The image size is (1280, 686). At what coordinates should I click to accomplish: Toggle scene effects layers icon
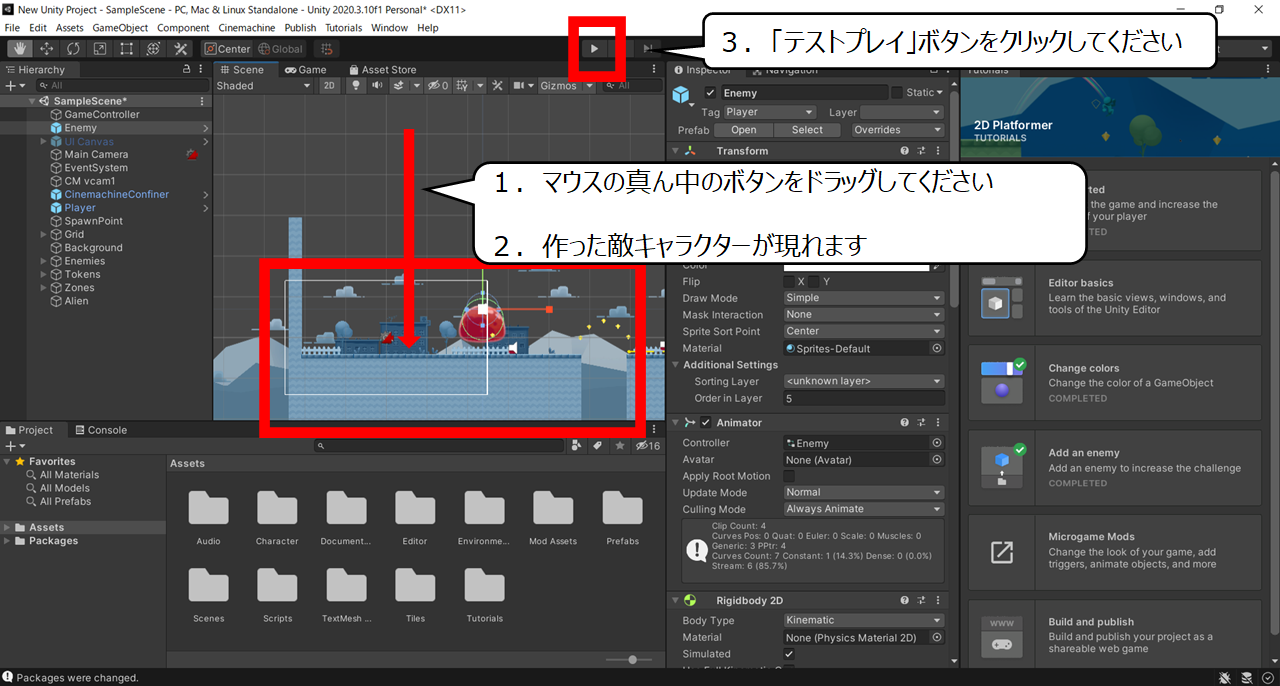pos(398,86)
